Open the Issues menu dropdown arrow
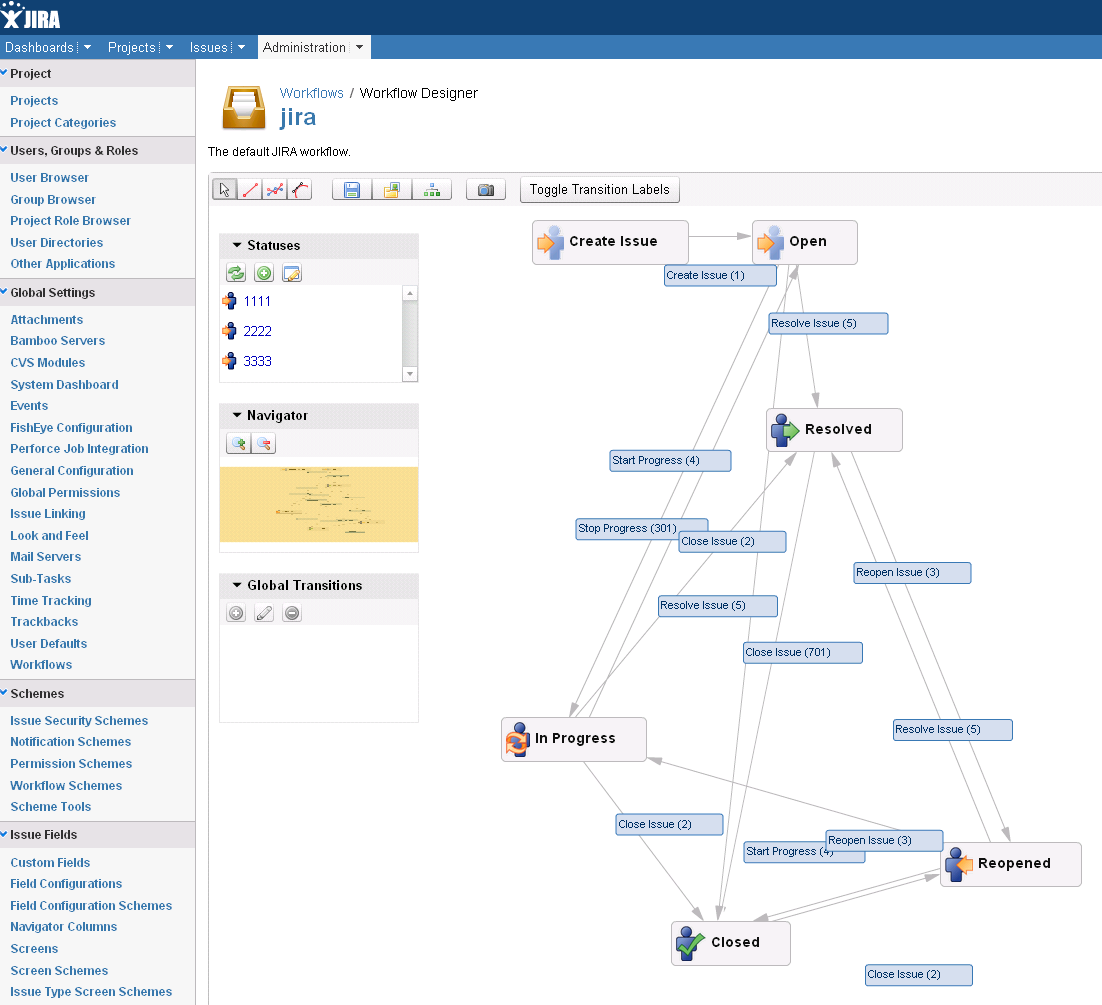The width and height of the screenshot is (1102, 1005). pos(242,47)
